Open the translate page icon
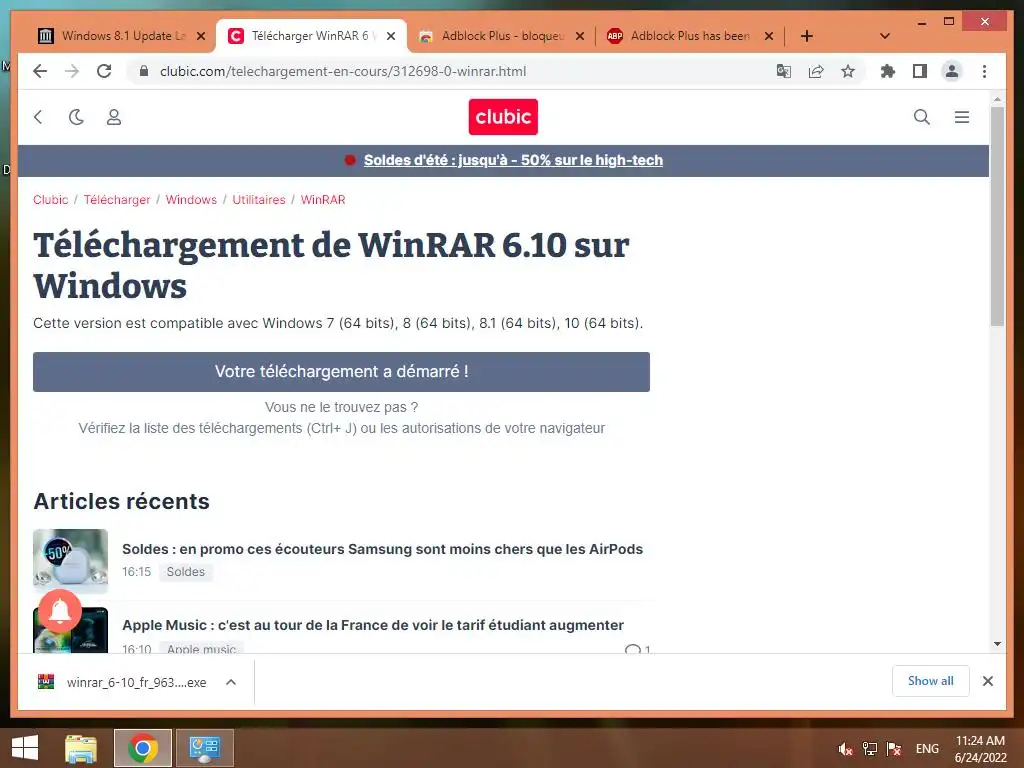Screen dimensions: 1024x768 coord(784,71)
